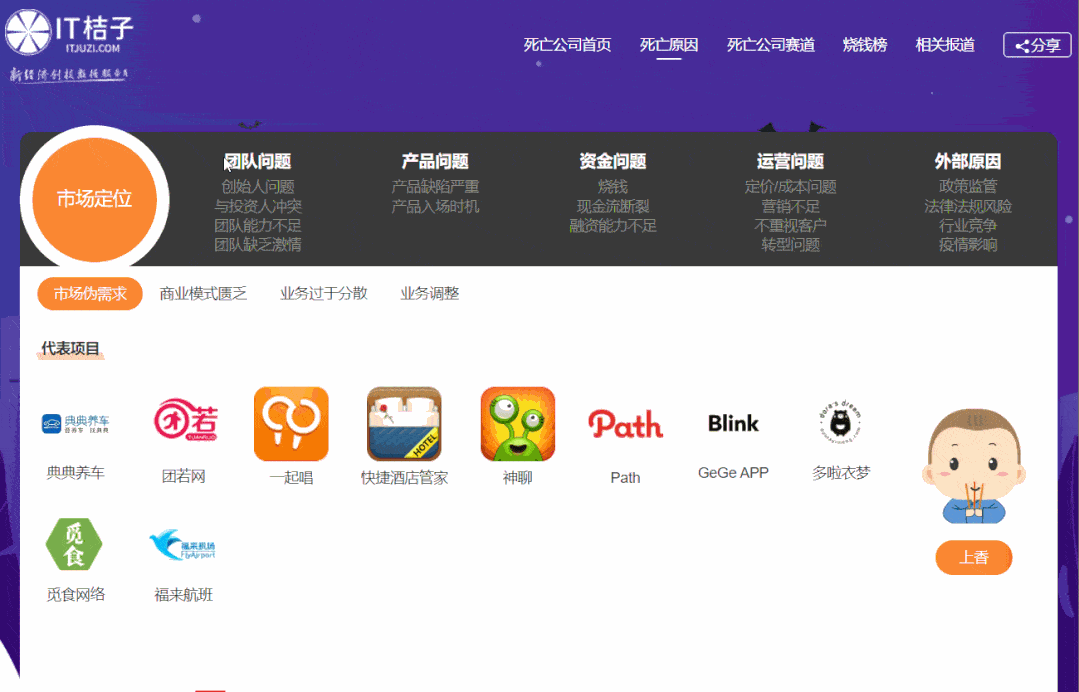Image resolution: width=1079 pixels, height=692 pixels.
Task: Open 烧钱榜 in the top navigation
Action: pyautogui.click(x=864, y=45)
